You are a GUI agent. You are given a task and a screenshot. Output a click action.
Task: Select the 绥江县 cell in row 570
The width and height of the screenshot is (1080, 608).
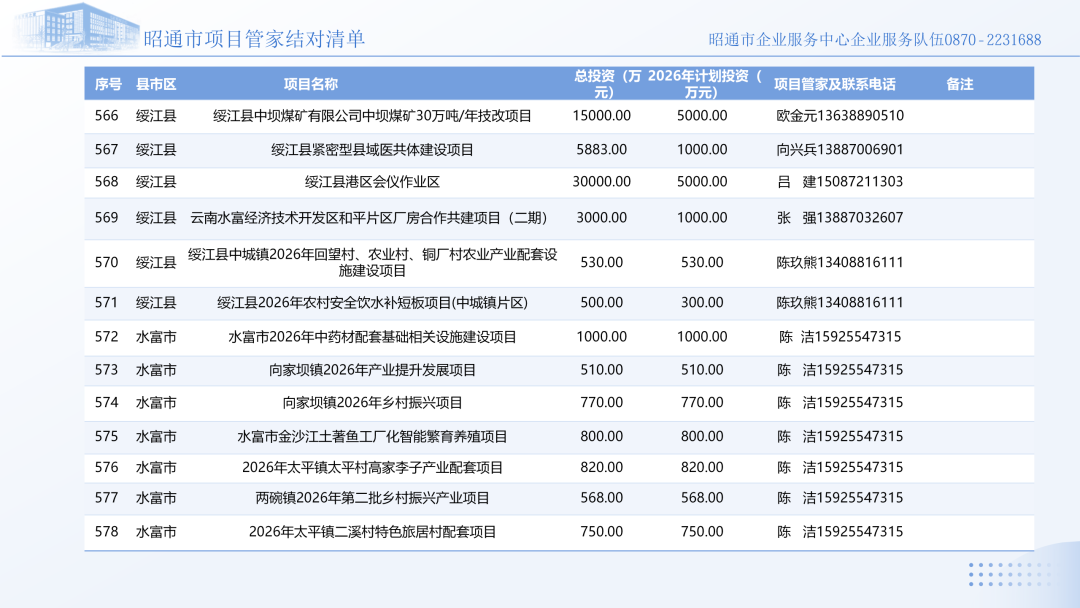(x=156, y=262)
